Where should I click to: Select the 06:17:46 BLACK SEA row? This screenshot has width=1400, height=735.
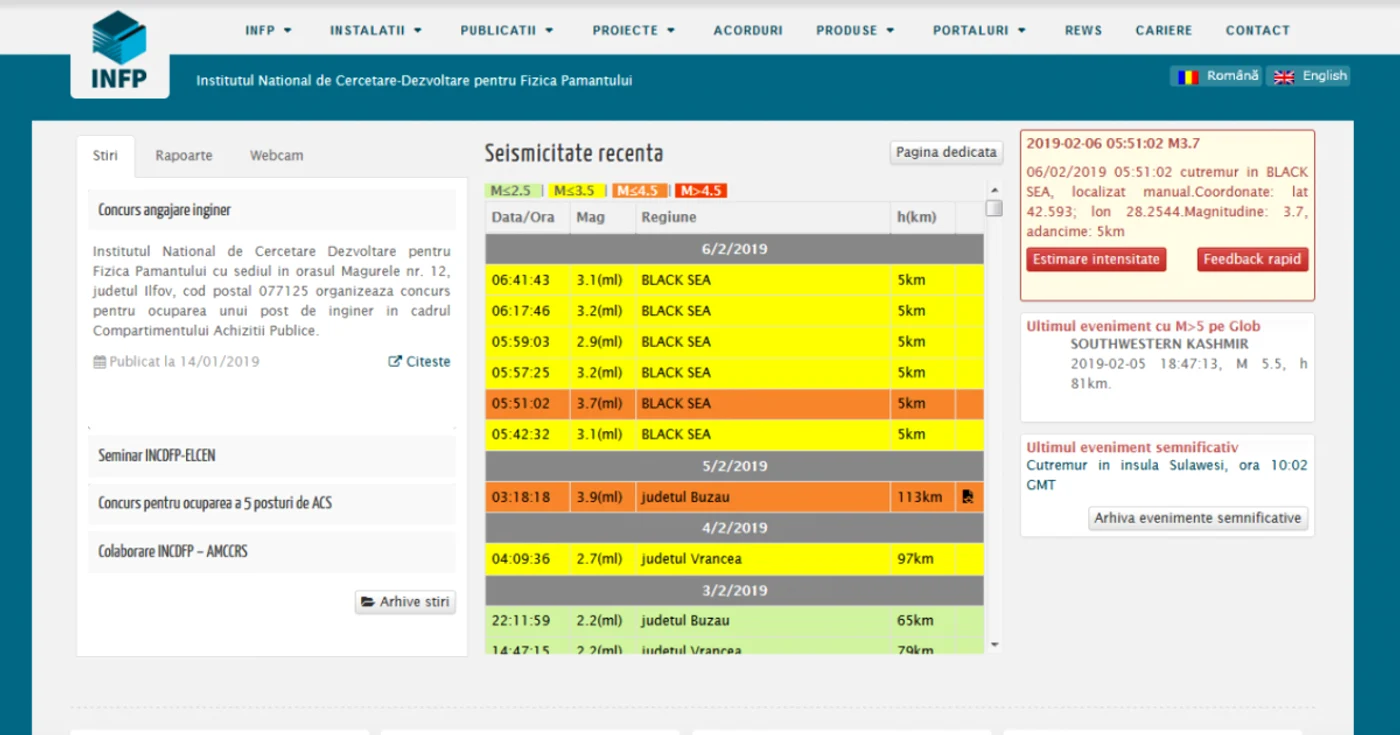(x=735, y=311)
